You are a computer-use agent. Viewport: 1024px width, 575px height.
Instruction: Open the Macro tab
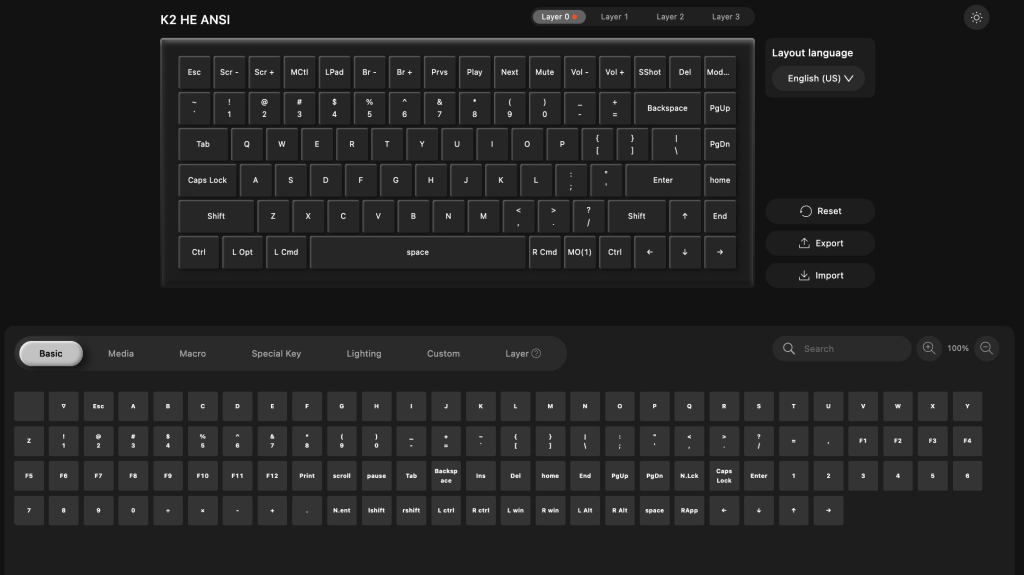[x=192, y=354]
